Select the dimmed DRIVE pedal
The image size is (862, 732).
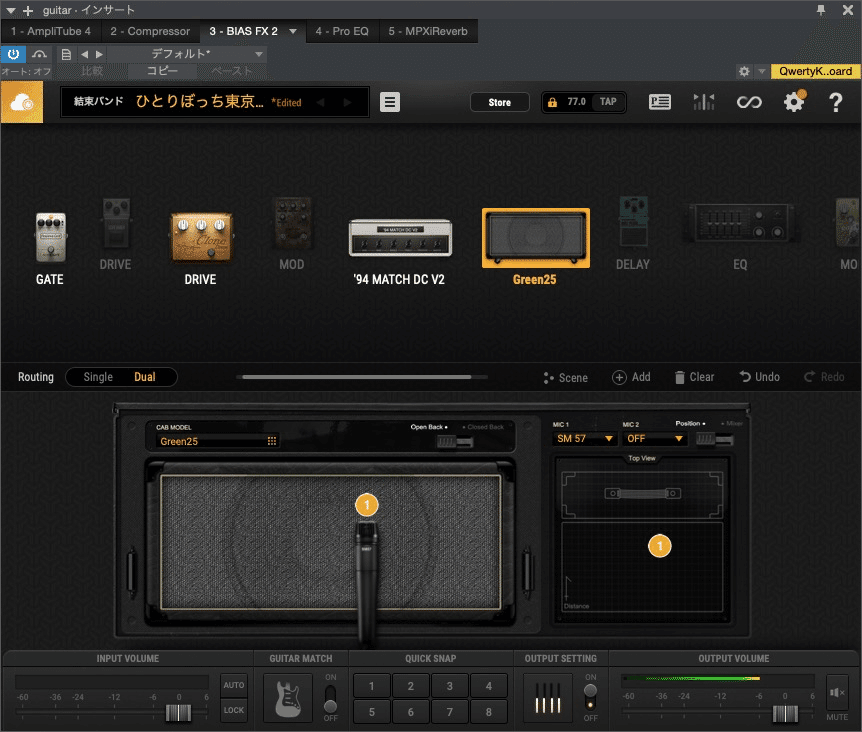tap(116, 224)
